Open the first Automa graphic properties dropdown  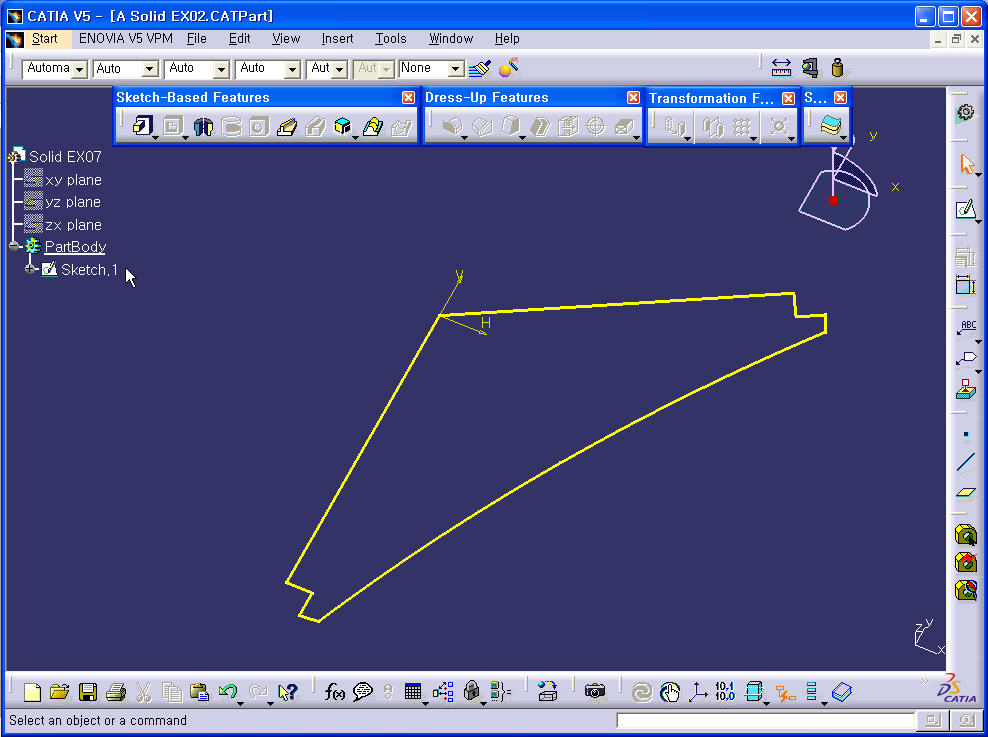79,69
